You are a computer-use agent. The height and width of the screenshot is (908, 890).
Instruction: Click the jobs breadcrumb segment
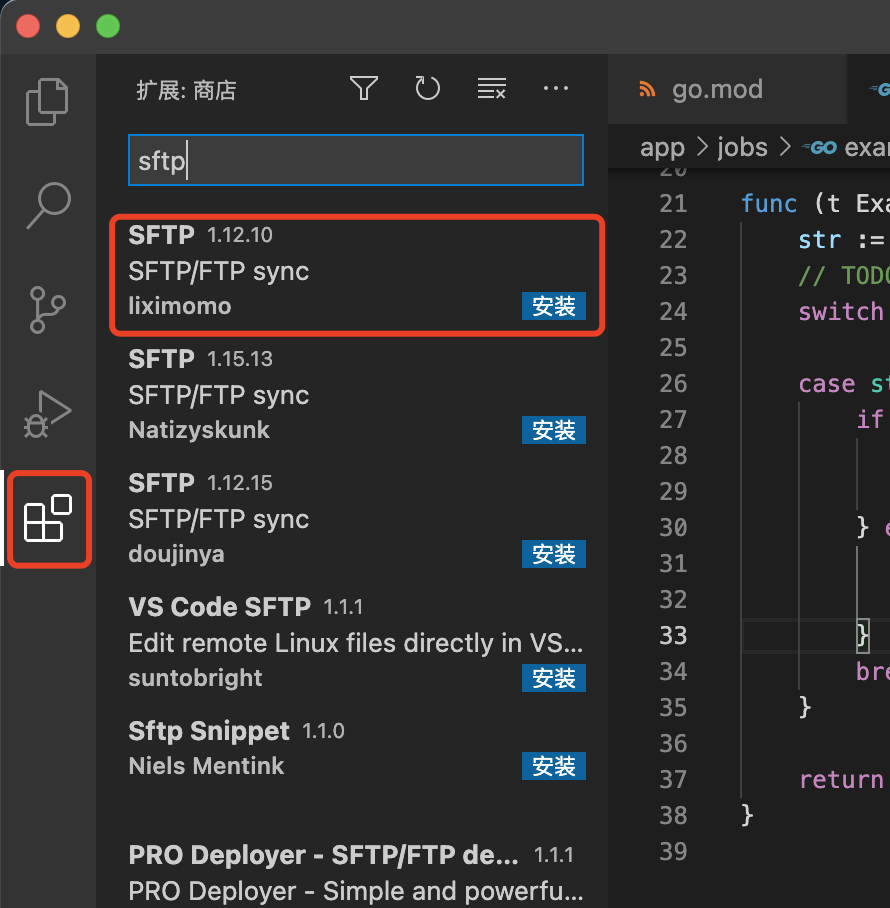[742, 148]
